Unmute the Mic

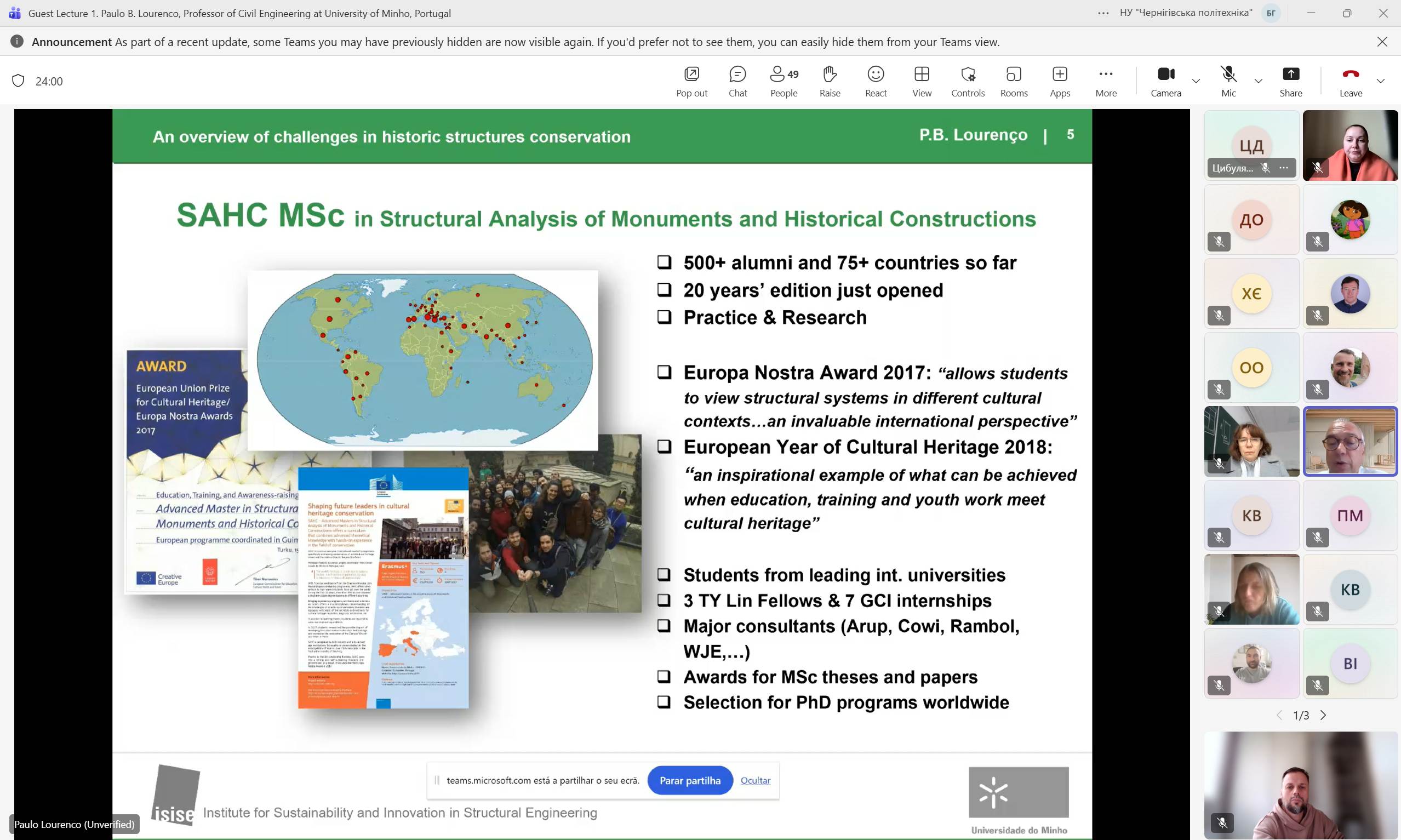pos(1228,81)
